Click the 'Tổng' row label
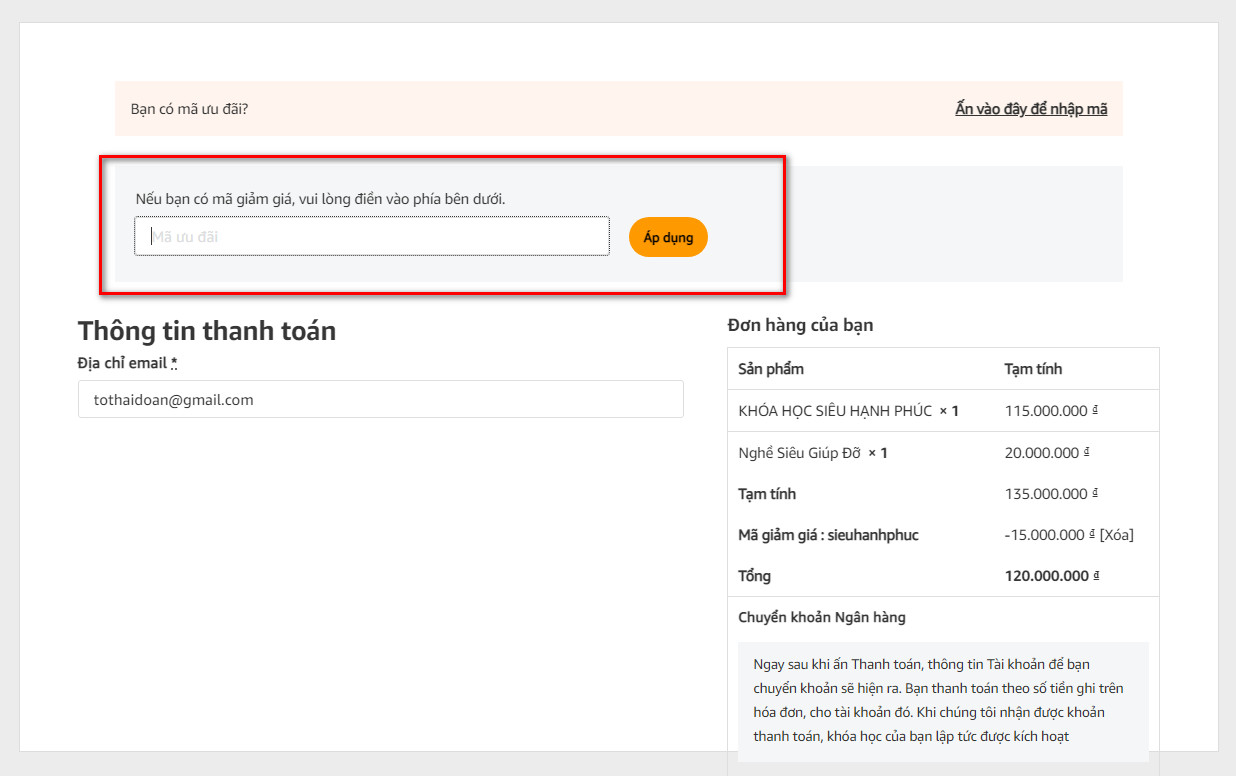 tap(754, 576)
